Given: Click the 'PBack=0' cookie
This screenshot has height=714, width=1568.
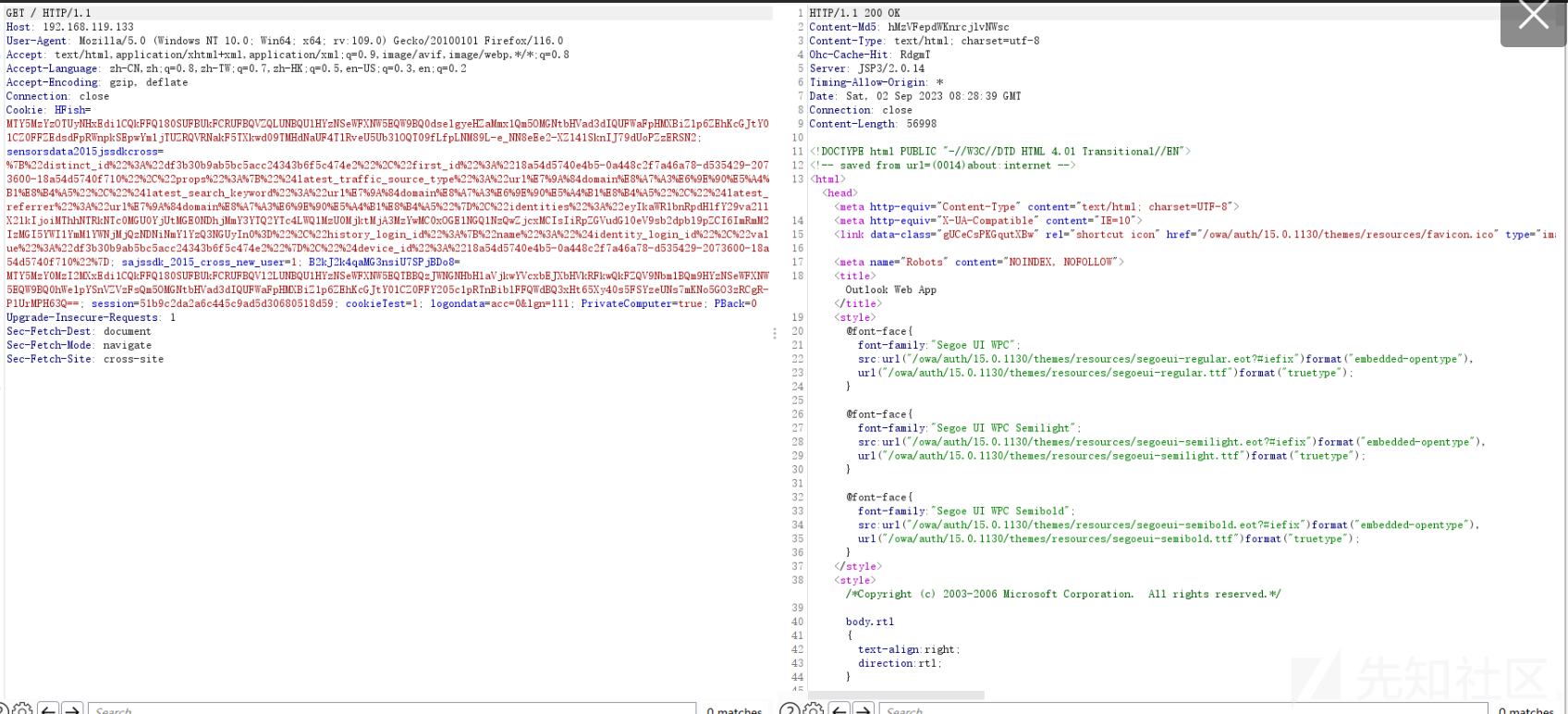Looking at the screenshot, I should click(735, 303).
